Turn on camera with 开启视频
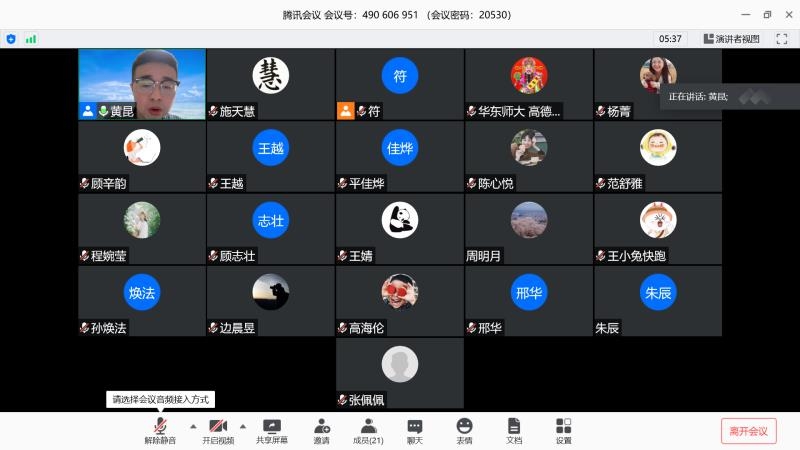 click(218, 430)
